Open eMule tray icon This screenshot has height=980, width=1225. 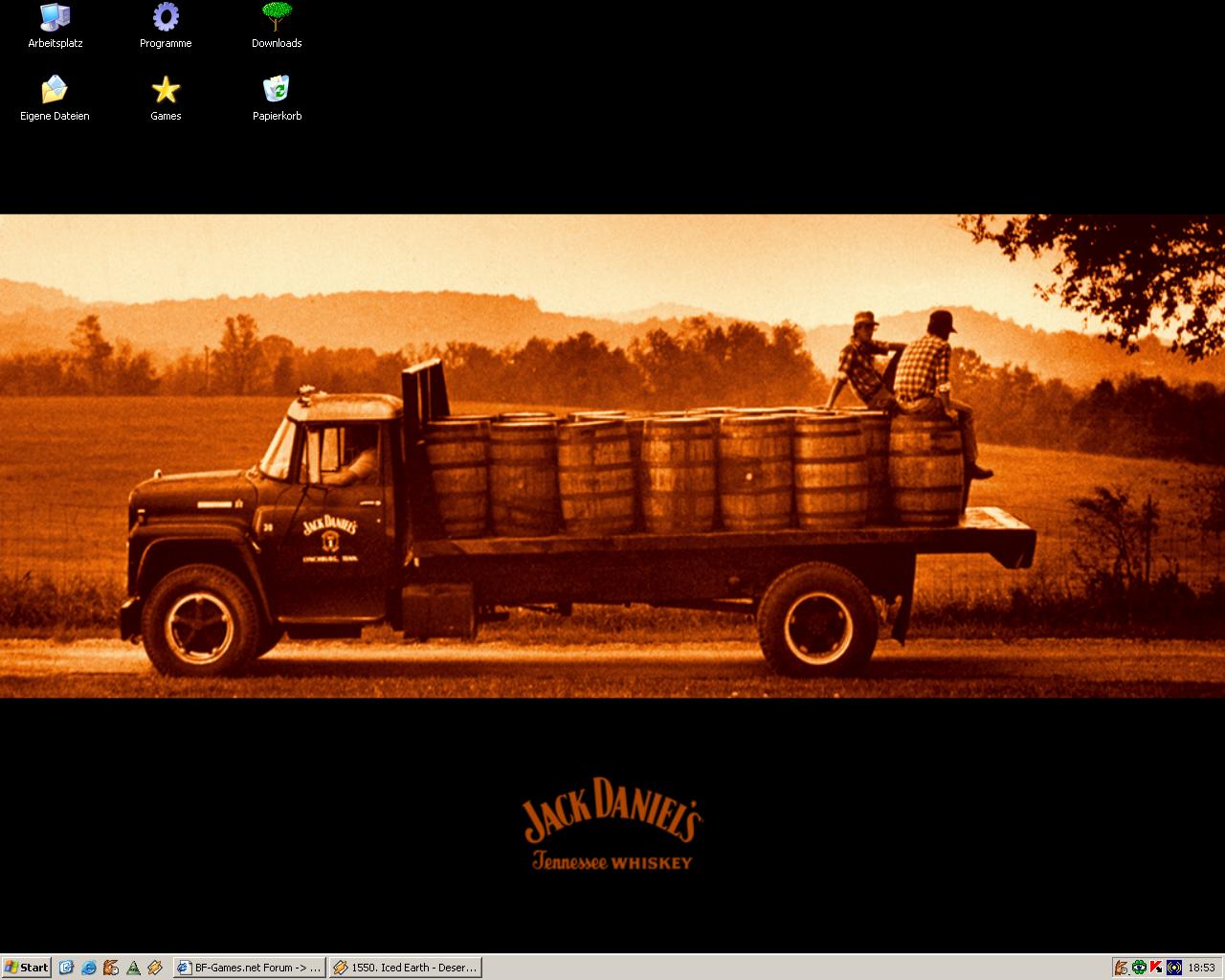[1122, 968]
